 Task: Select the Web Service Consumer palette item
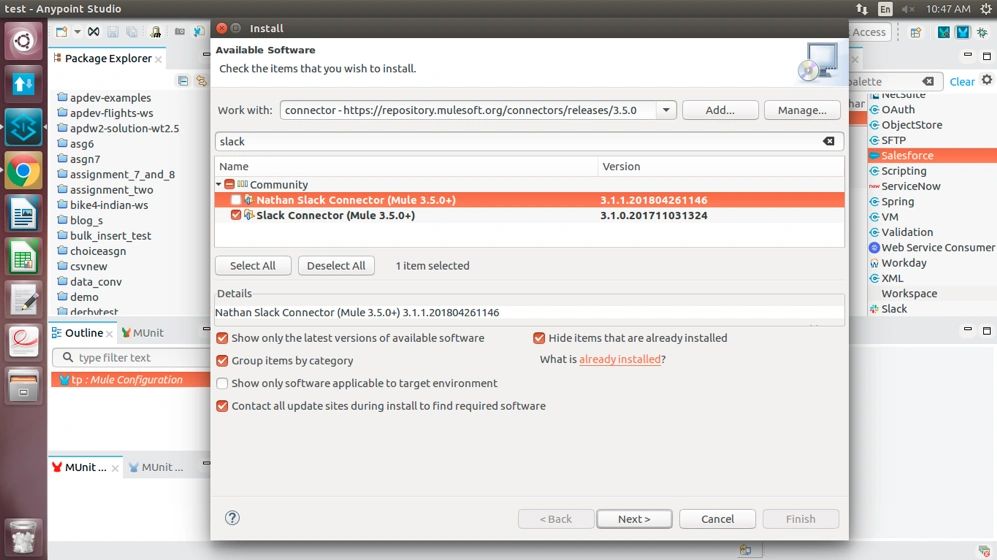point(932,248)
